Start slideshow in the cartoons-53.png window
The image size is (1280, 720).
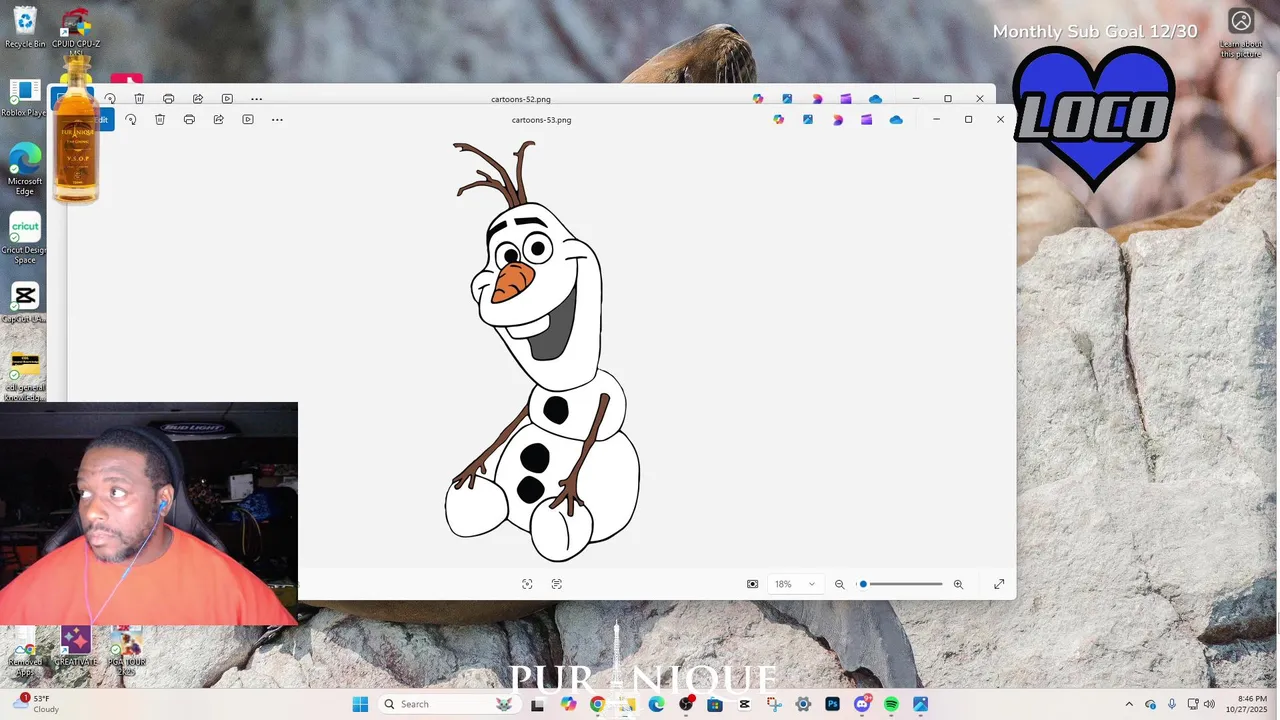coord(248,120)
